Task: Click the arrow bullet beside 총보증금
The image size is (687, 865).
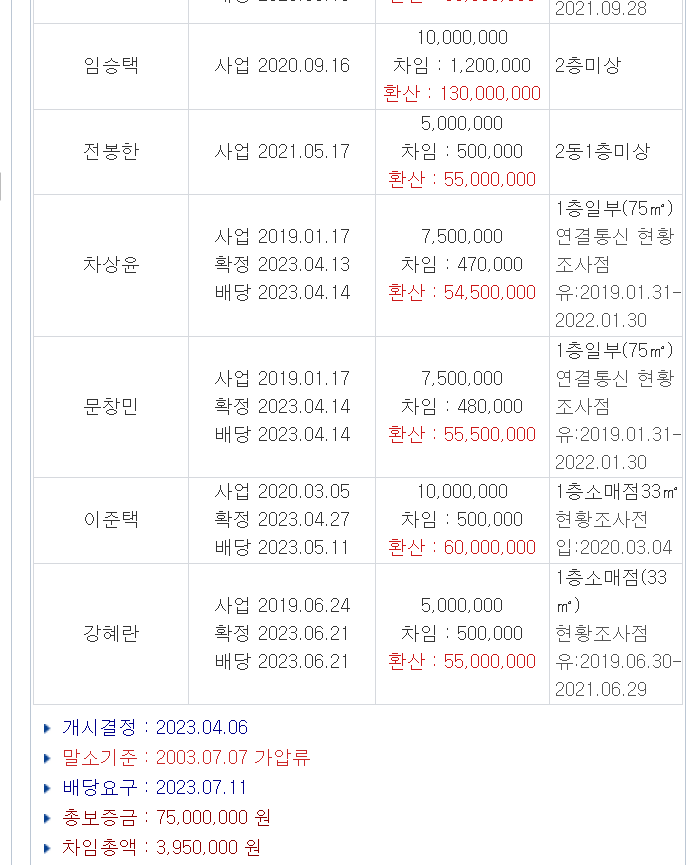Action: pos(47,818)
